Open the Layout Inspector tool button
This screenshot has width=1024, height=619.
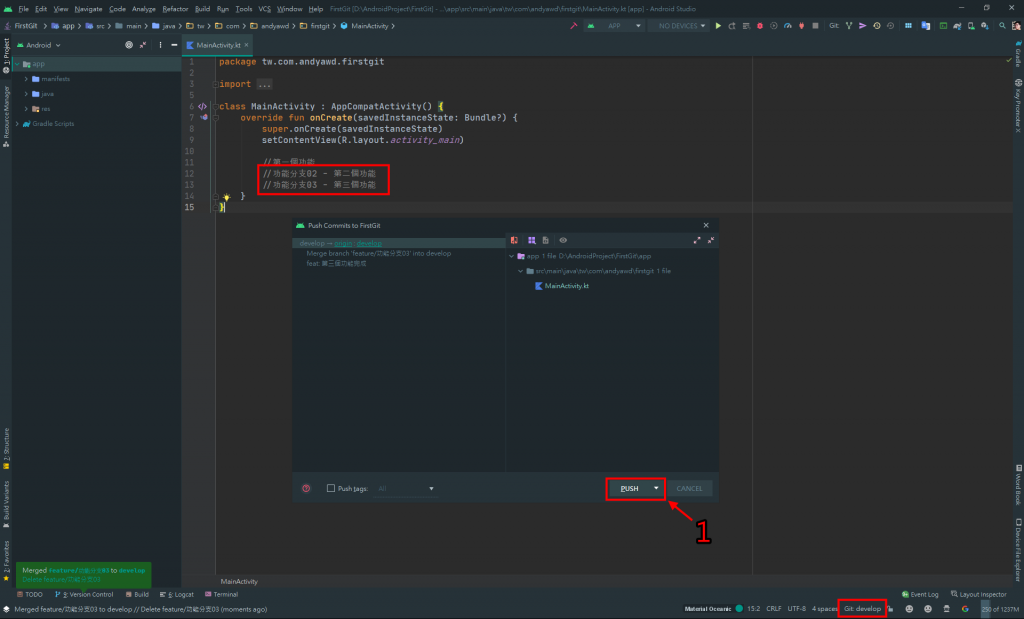click(x=978, y=595)
